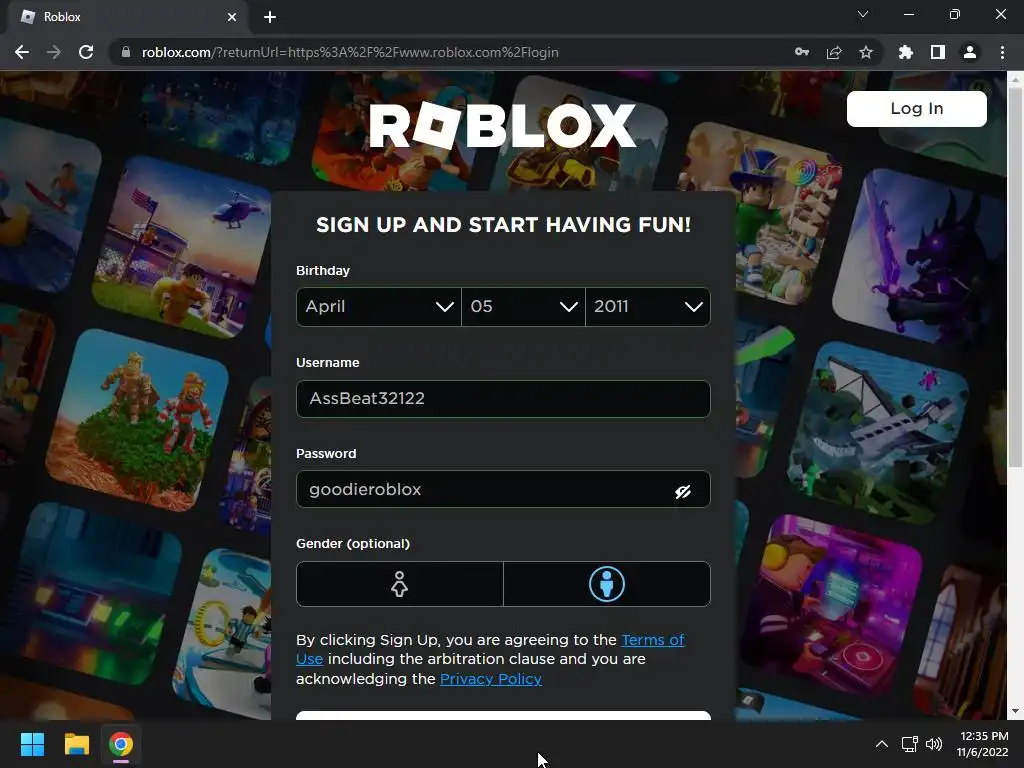Reload the Roblox page
1024x768 pixels.
pos(86,52)
